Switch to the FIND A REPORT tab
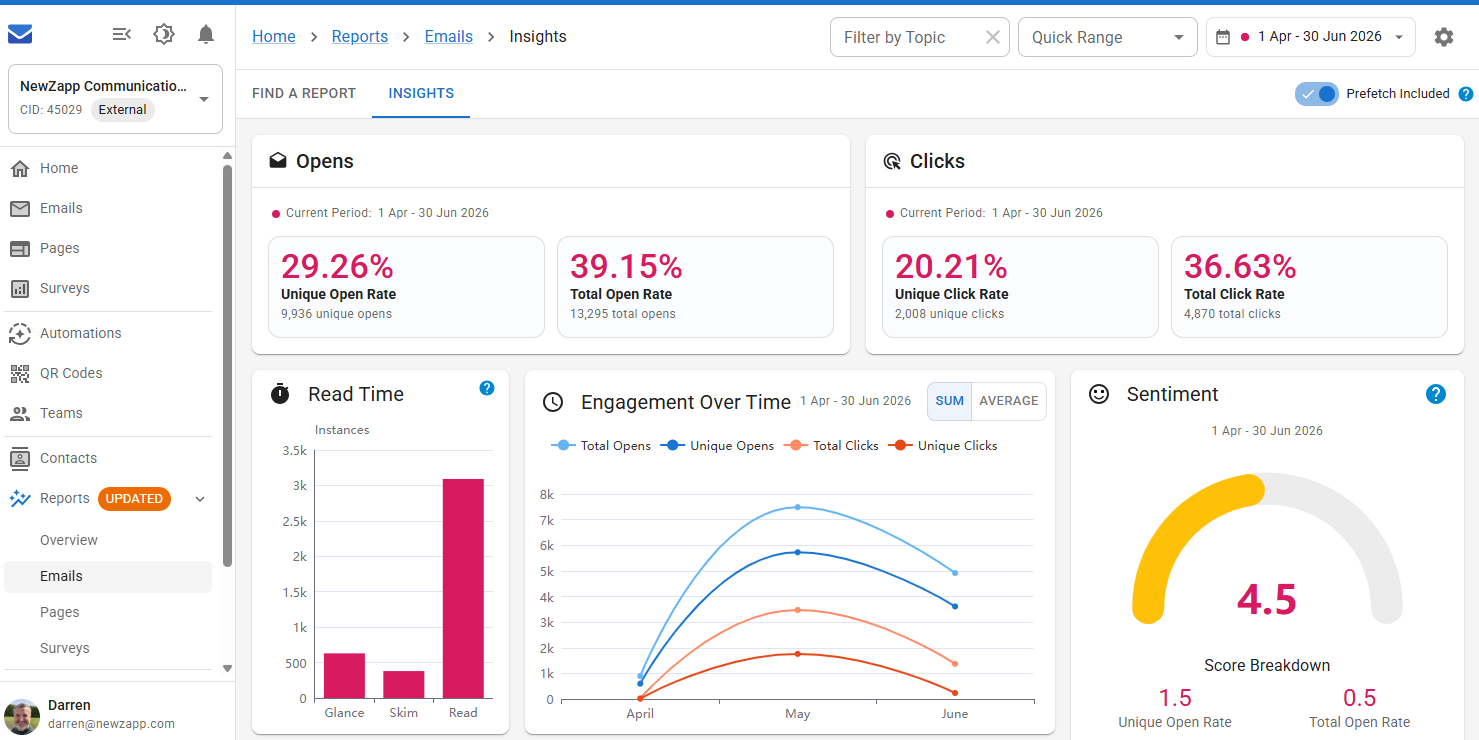 click(x=304, y=93)
